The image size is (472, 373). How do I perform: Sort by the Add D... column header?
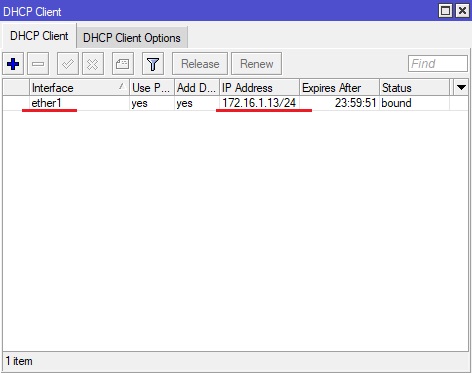click(197, 88)
